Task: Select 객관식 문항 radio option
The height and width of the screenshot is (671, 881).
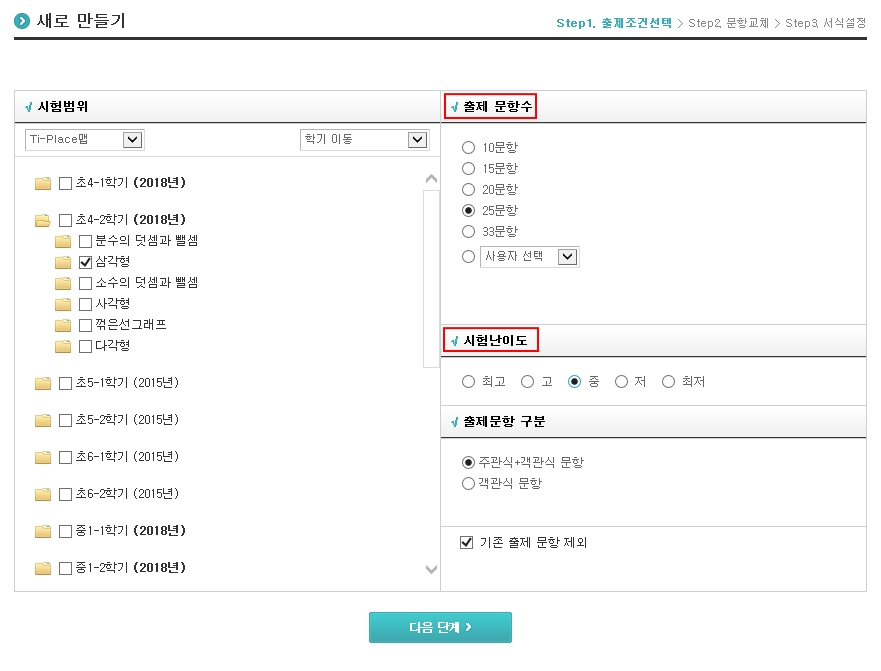Action: pos(468,483)
